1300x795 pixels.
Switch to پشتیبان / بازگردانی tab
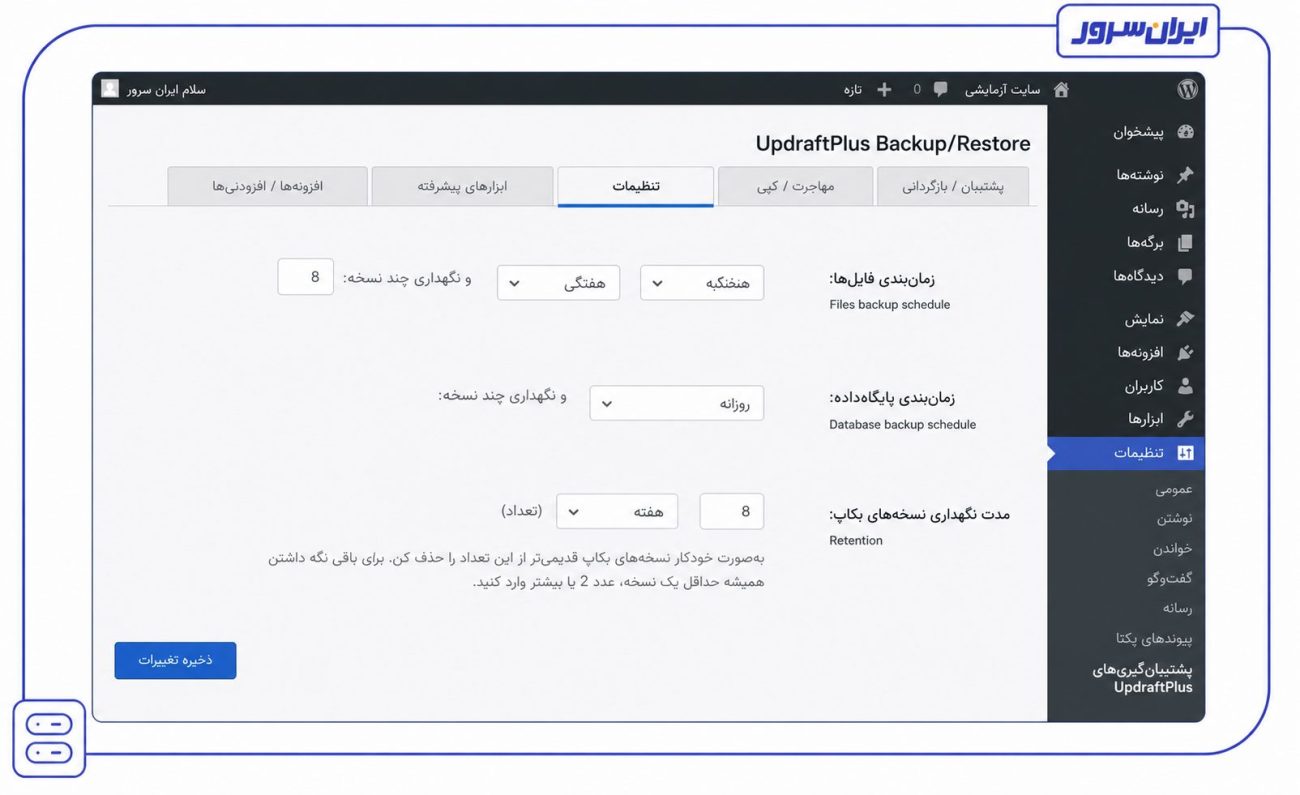(x=953, y=186)
